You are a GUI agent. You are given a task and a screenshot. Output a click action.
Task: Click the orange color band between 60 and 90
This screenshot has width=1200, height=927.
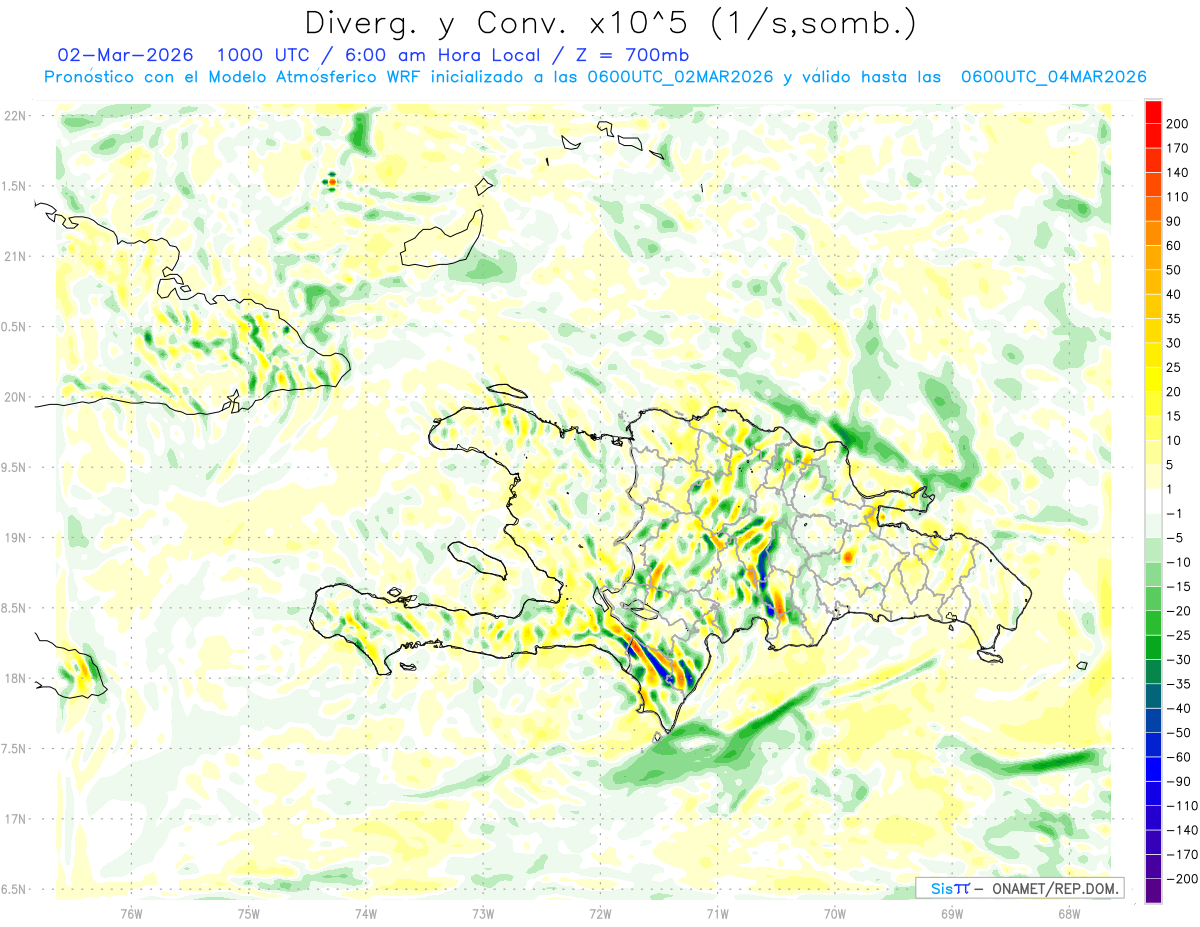point(1153,234)
